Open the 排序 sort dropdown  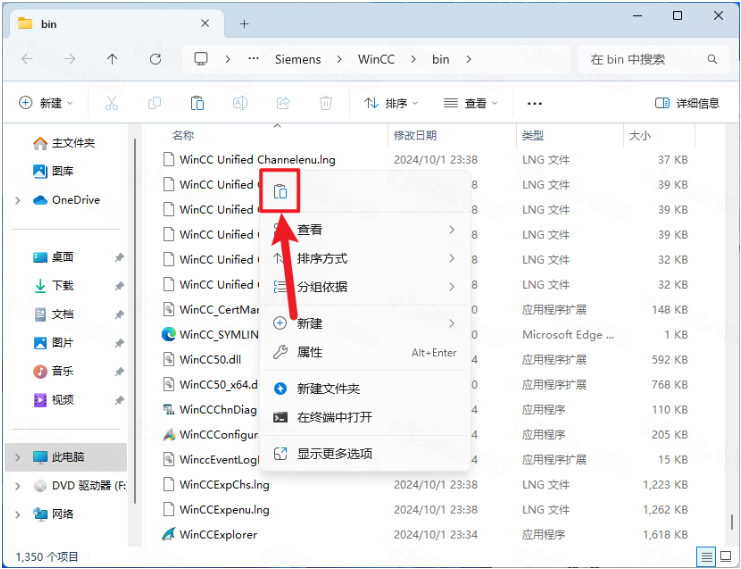[x=391, y=103]
